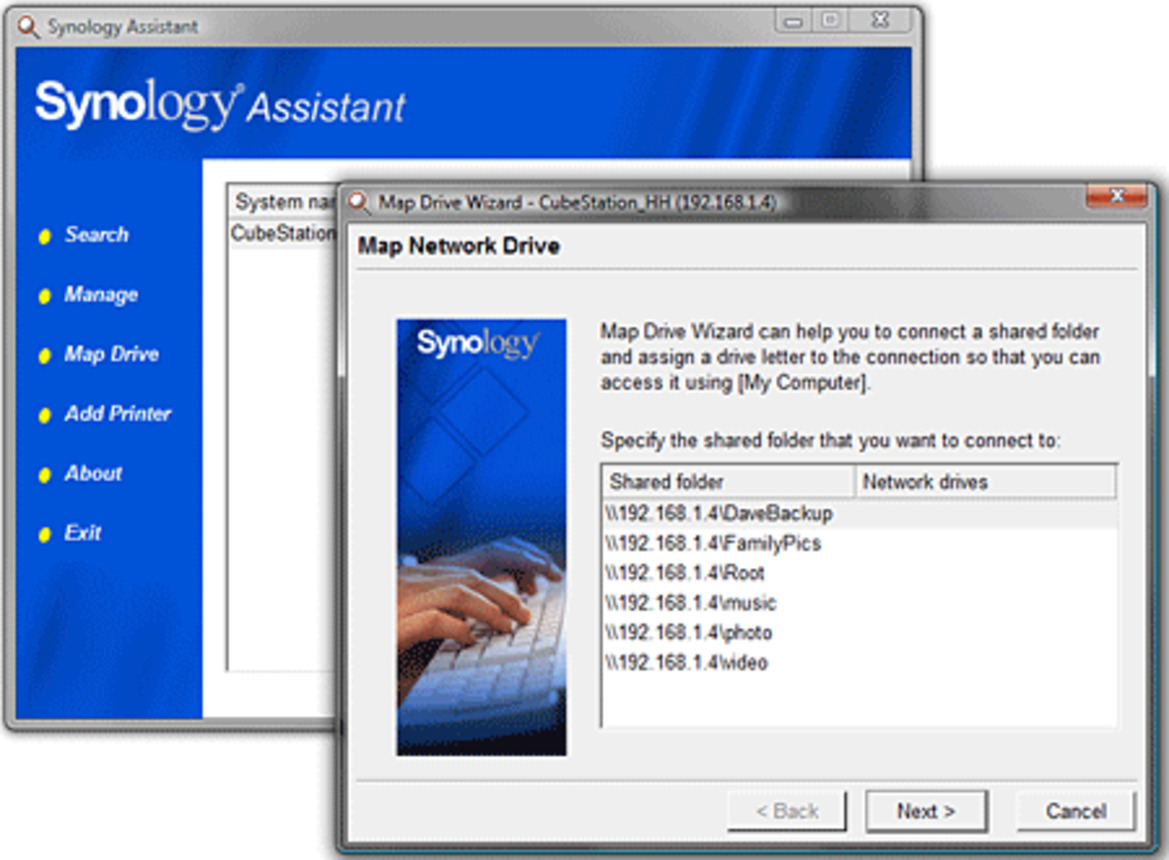This screenshot has height=860, width=1169.
Task: Click the yellow bullet beside Manage
Action: (x=45, y=297)
